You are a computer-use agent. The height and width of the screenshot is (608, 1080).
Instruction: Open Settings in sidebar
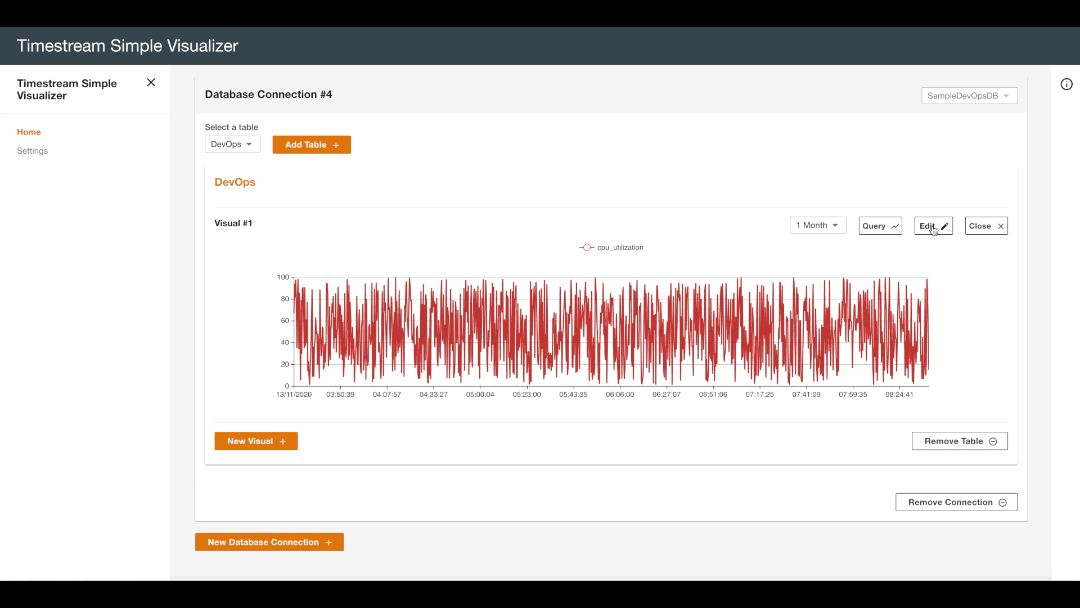[x=32, y=151]
